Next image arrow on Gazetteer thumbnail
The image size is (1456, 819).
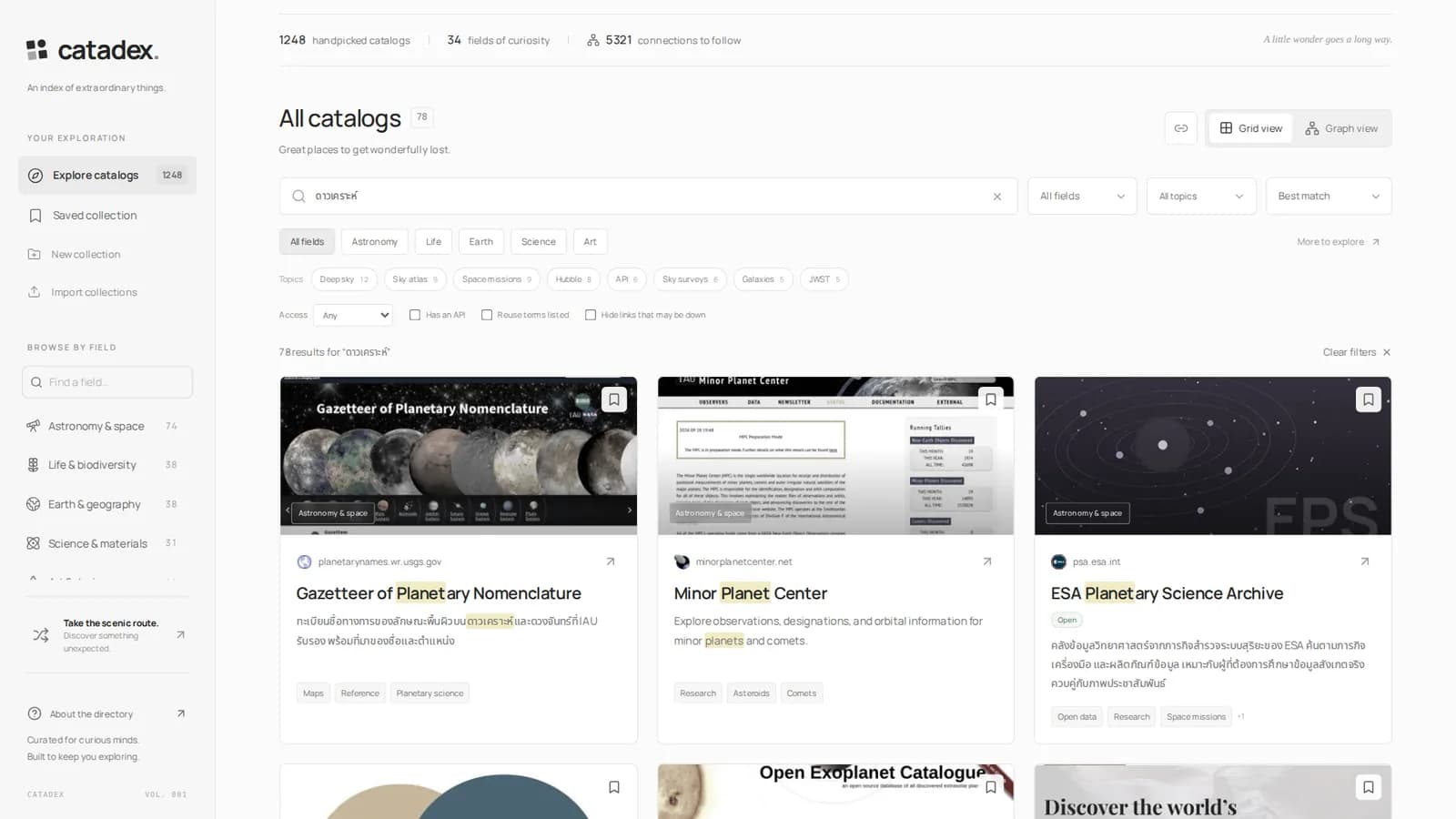[629, 511]
